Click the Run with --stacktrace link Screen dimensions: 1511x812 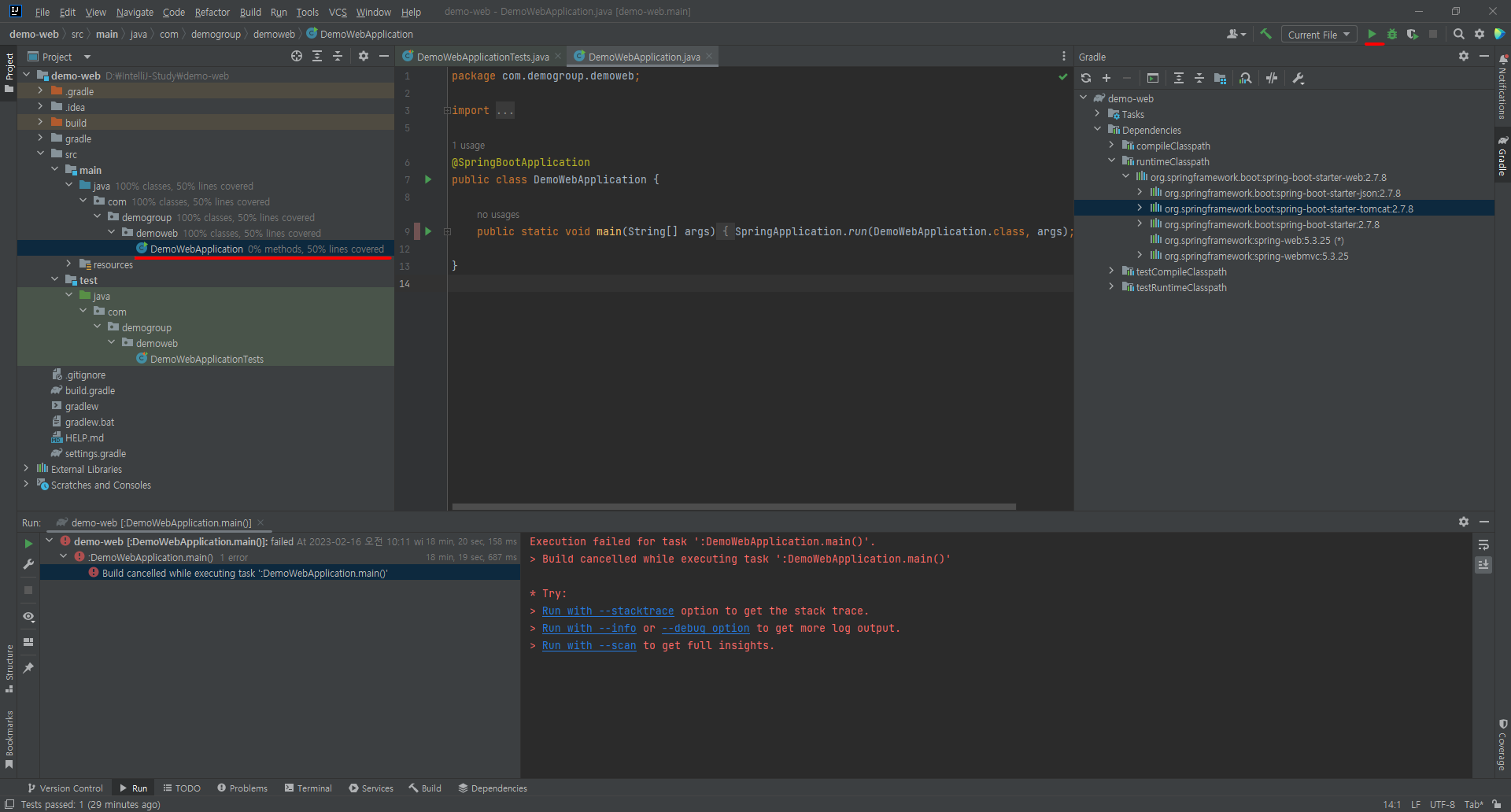tap(608, 611)
